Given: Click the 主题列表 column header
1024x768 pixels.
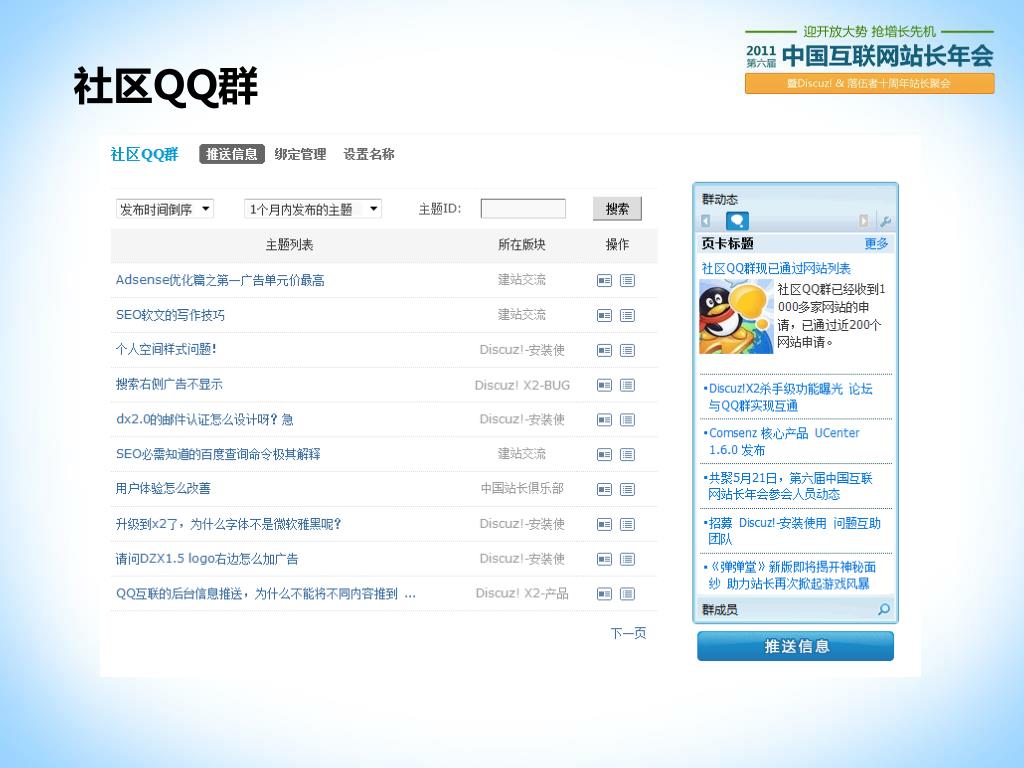Looking at the screenshot, I should pos(289,244).
